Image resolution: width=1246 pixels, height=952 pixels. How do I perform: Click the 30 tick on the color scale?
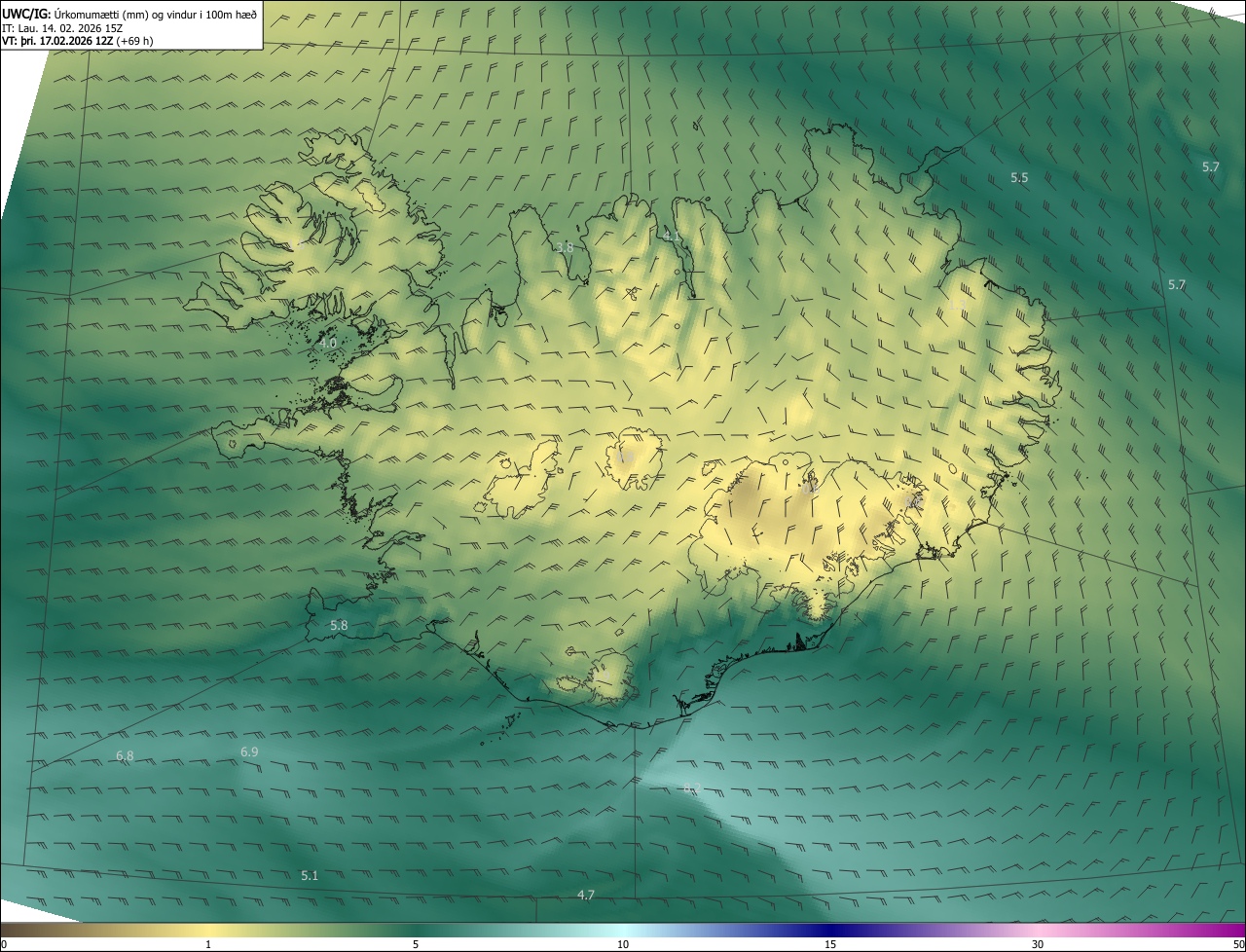1038,944
